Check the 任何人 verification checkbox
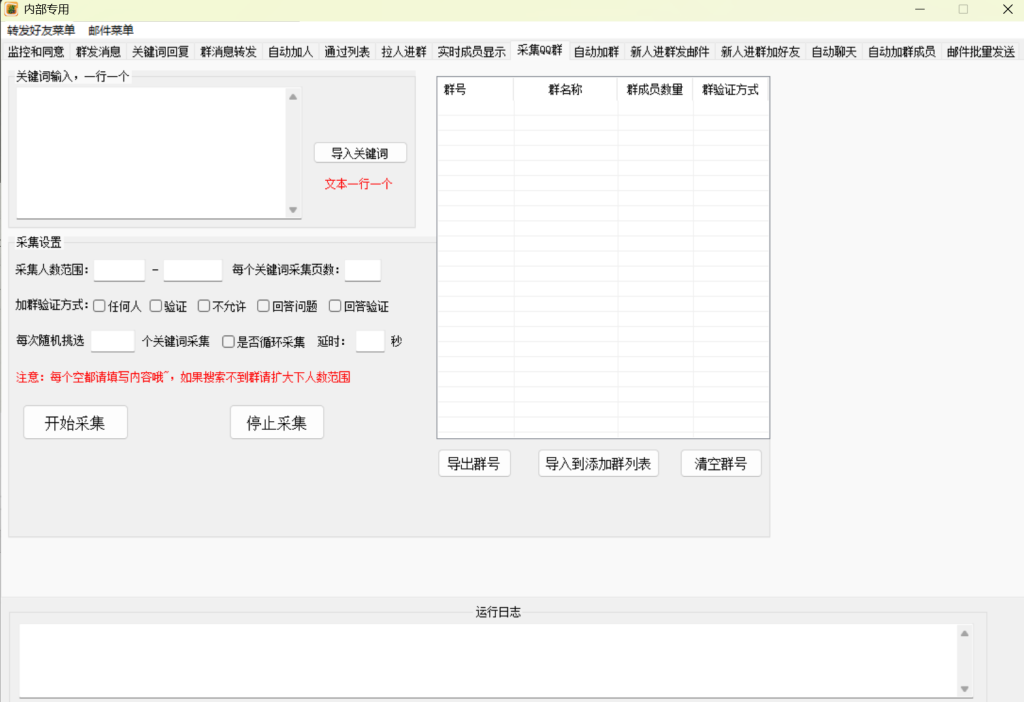The height and width of the screenshot is (702, 1024). pos(99,306)
